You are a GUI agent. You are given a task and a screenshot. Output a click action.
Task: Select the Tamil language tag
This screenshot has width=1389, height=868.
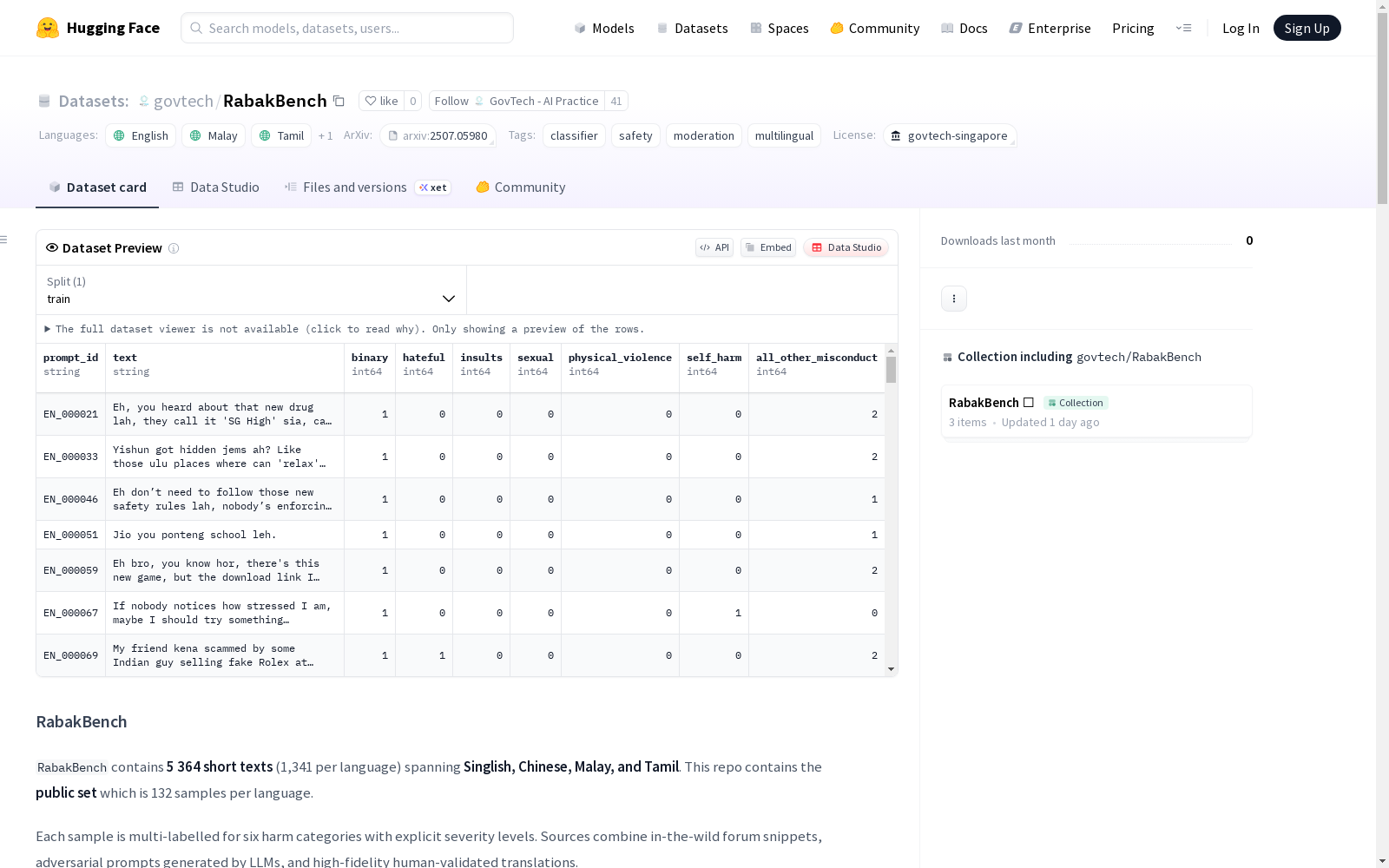pyautogui.click(x=281, y=135)
